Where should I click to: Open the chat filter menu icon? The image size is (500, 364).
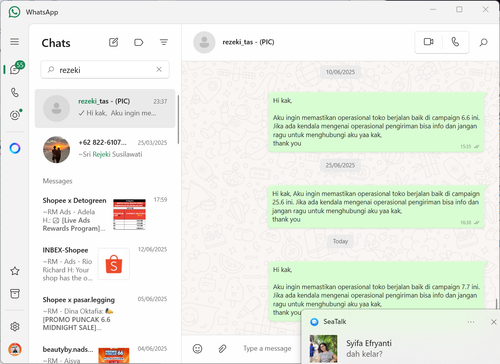pyautogui.click(x=164, y=42)
